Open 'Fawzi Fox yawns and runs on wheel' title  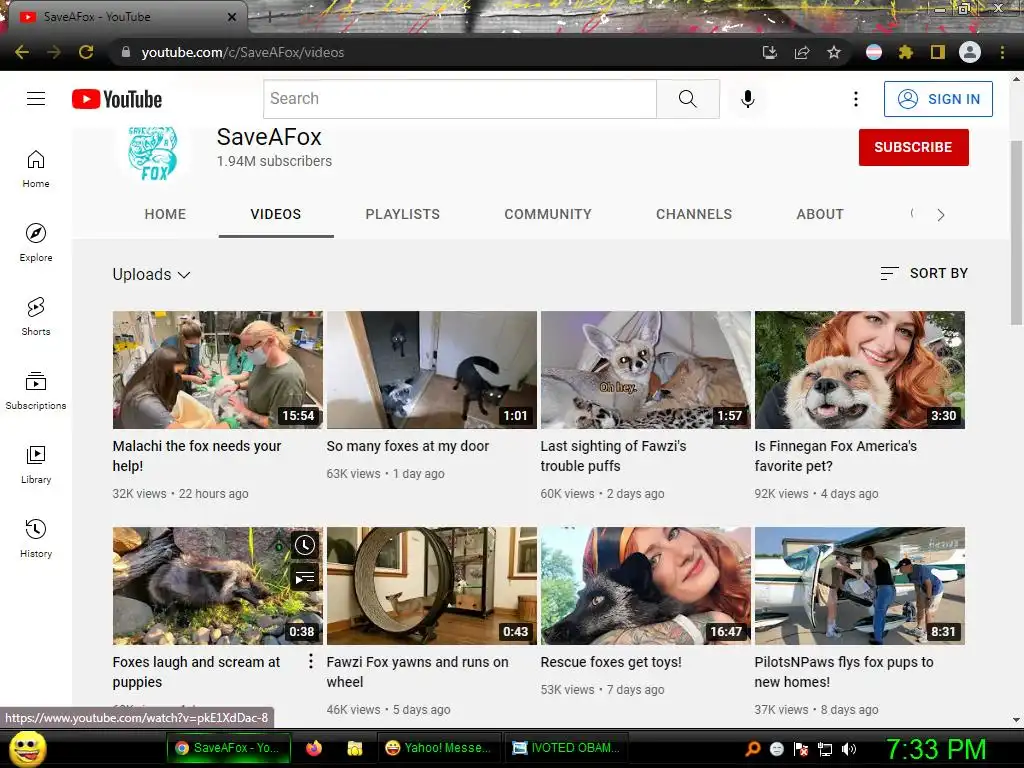(x=417, y=671)
